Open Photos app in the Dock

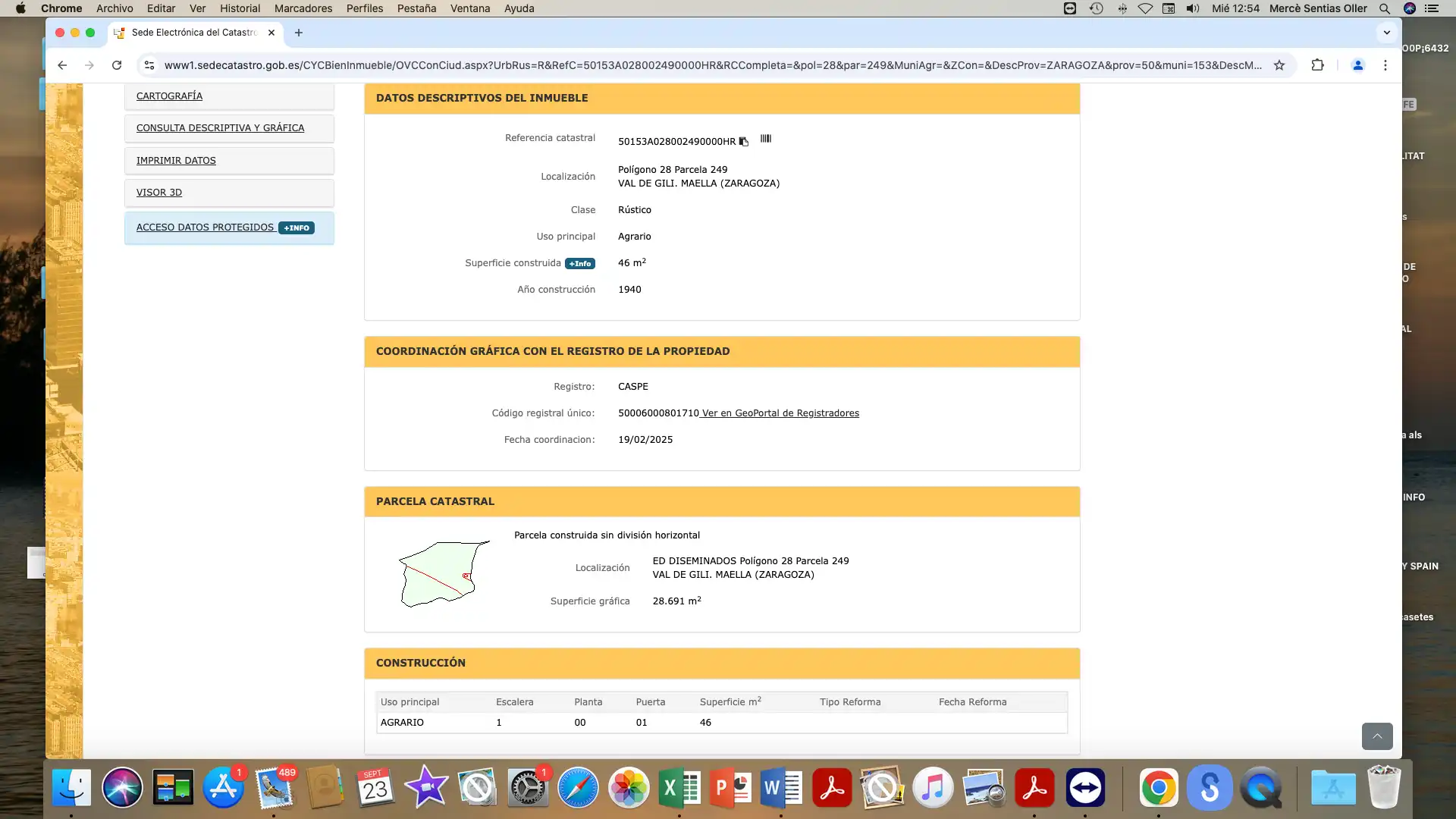click(629, 788)
